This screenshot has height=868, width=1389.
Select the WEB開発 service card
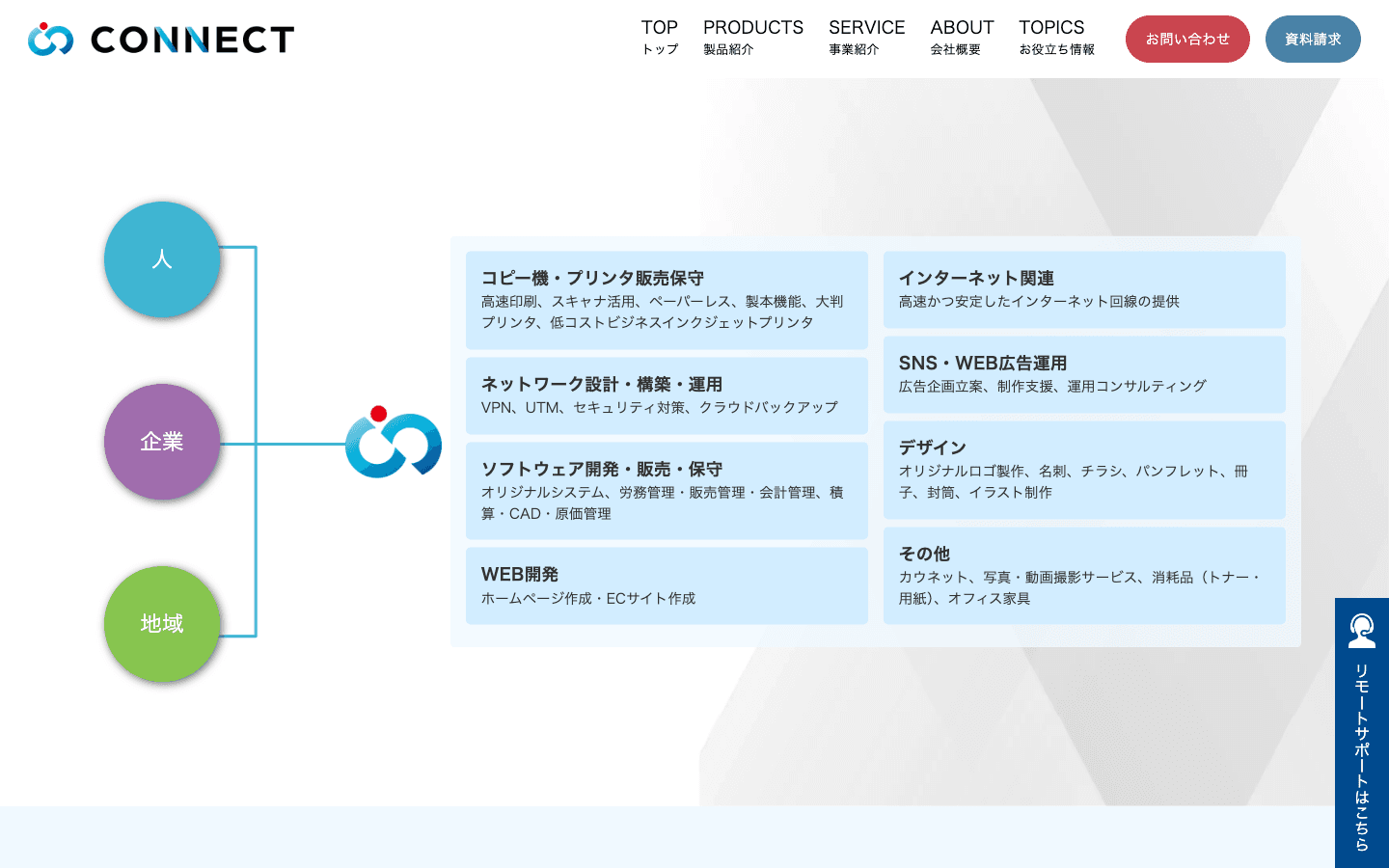pos(667,585)
